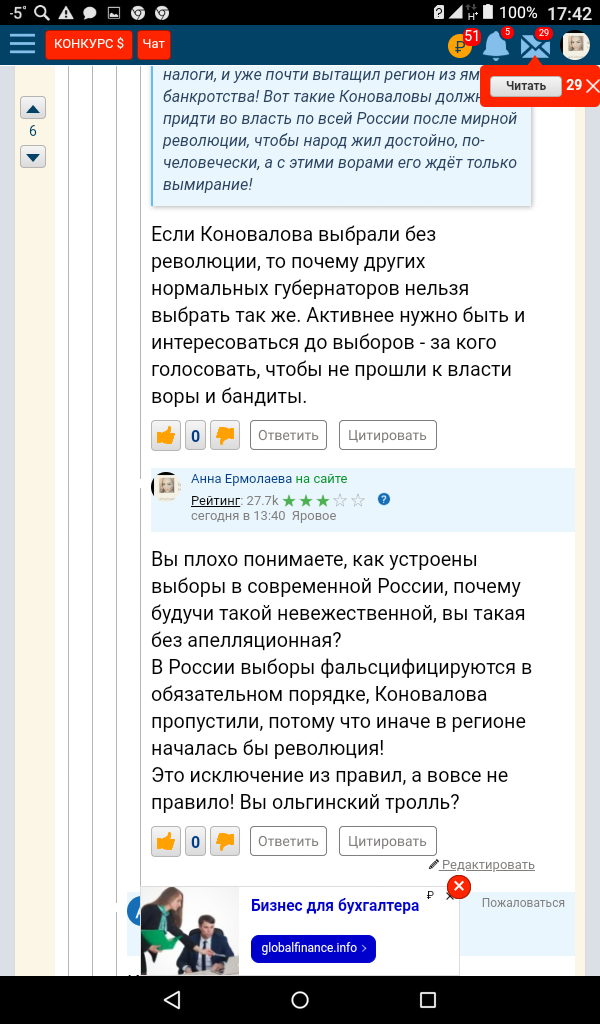Close the bottom advertisement banner
Image resolution: width=600 pixels, height=1024 pixels.
[x=458, y=887]
